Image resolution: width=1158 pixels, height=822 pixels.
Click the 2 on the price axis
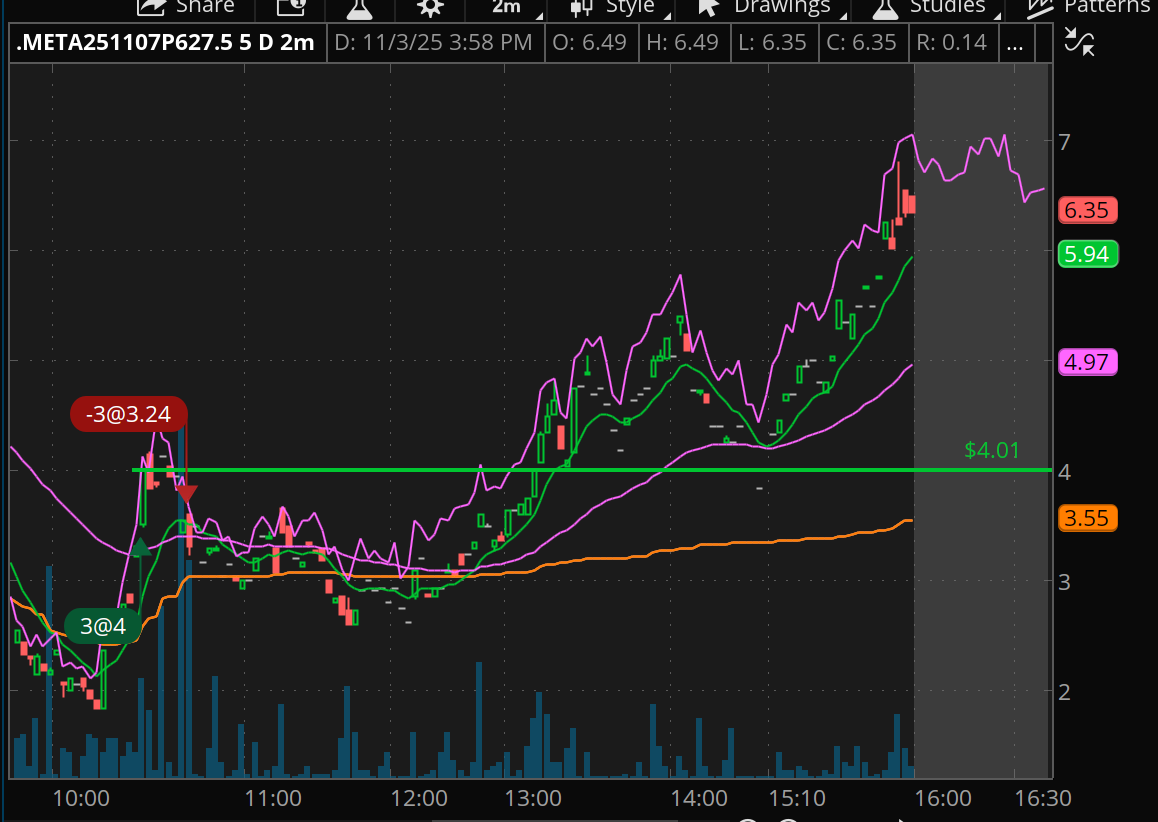pyautogui.click(x=1064, y=692)
